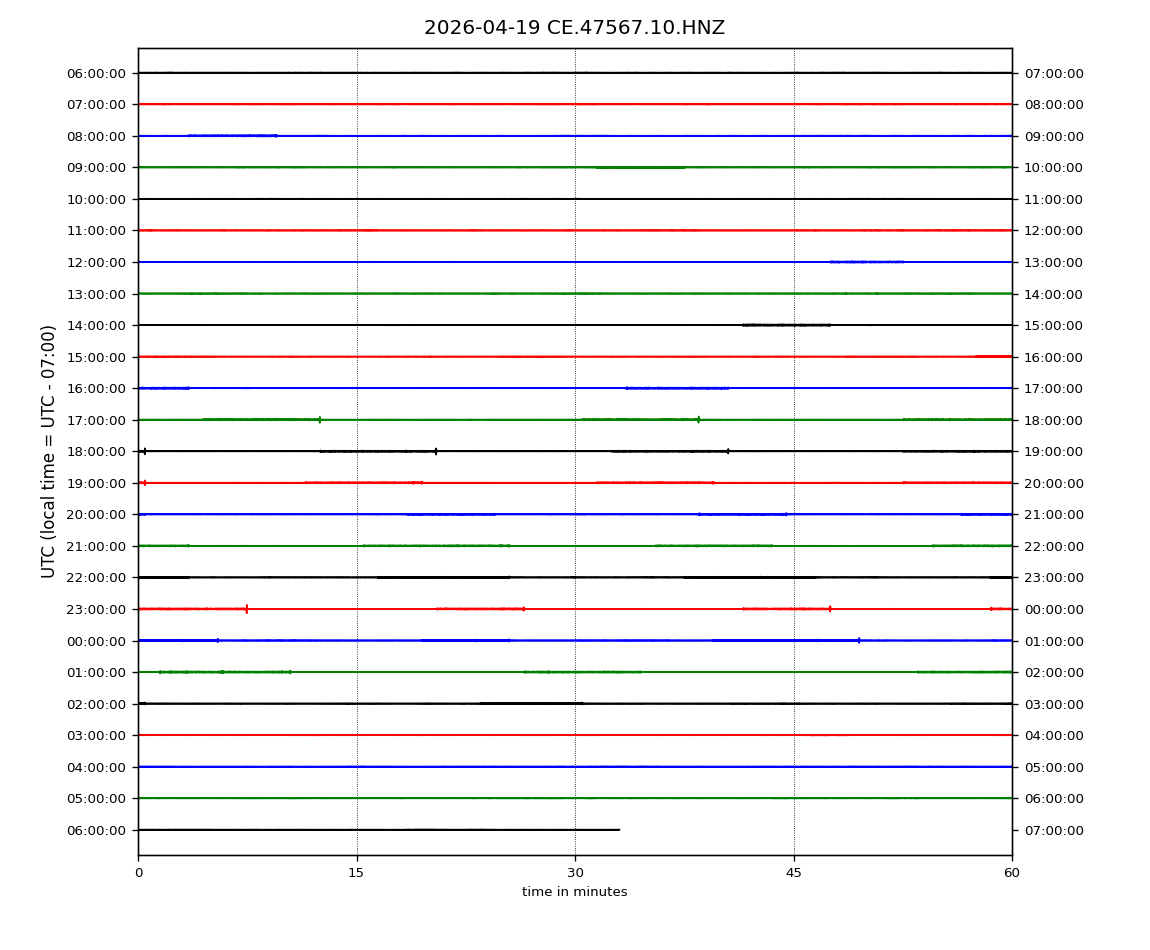Click the left-axis UTC label 03:00:00
This screenshot has height=950, width=1150.
click(97, 735)
